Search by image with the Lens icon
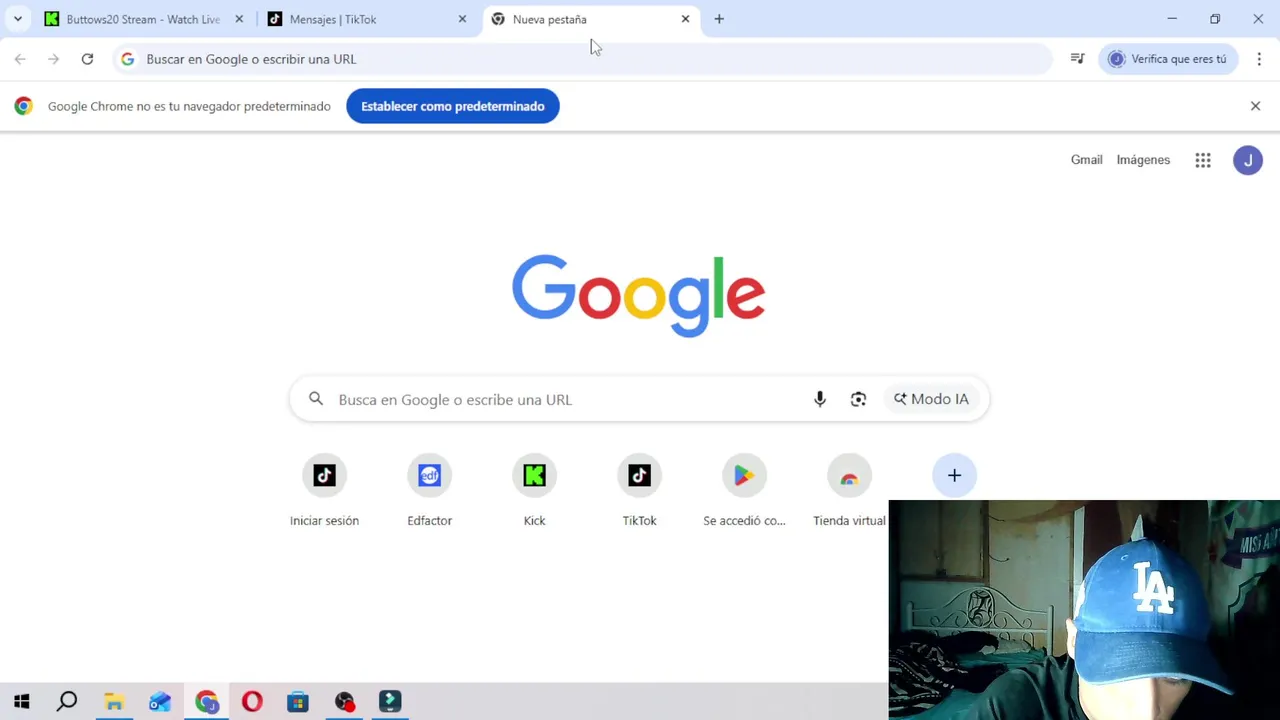Viewport: 1280px width, 720px height. tap(858, 399)
